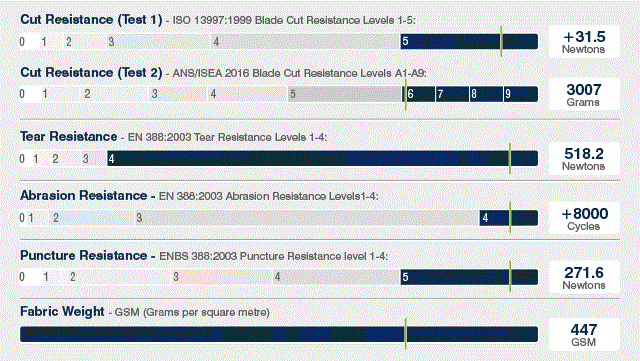Click the Cut Resistance (Test 2) heading
Screen dimensions: 640x361
pyautogui.click(x=91, y=72)
